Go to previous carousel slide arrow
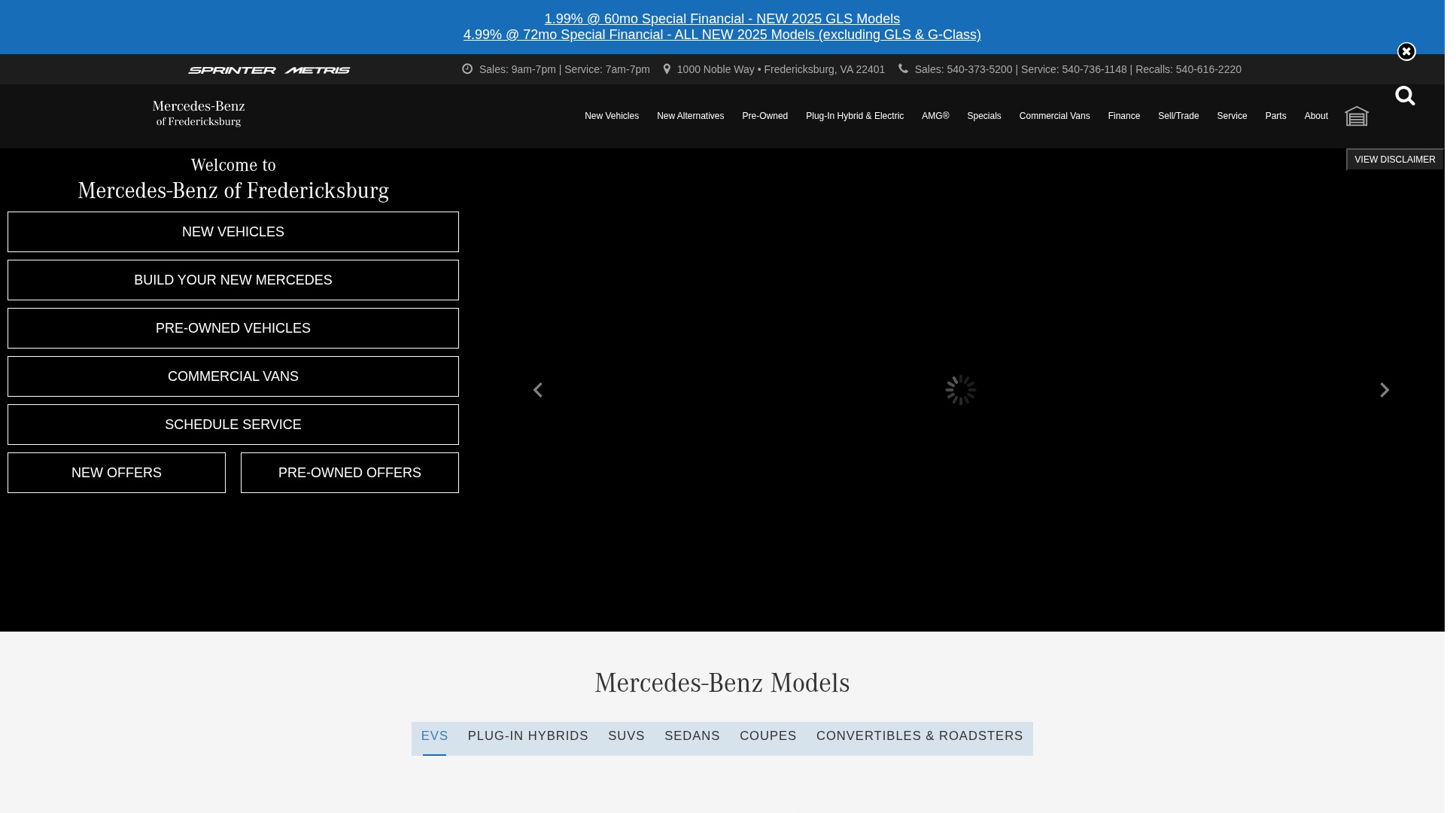The width and height of the screenshot is (1456, 813). tap(537, 390)
